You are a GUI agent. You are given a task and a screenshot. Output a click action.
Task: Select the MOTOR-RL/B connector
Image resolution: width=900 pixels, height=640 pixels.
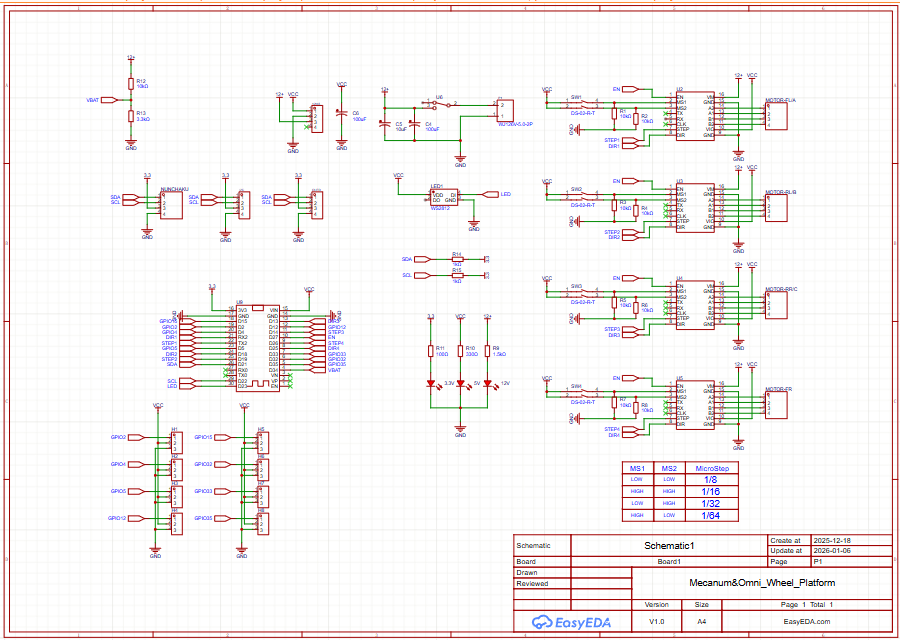tap(777, 208)
